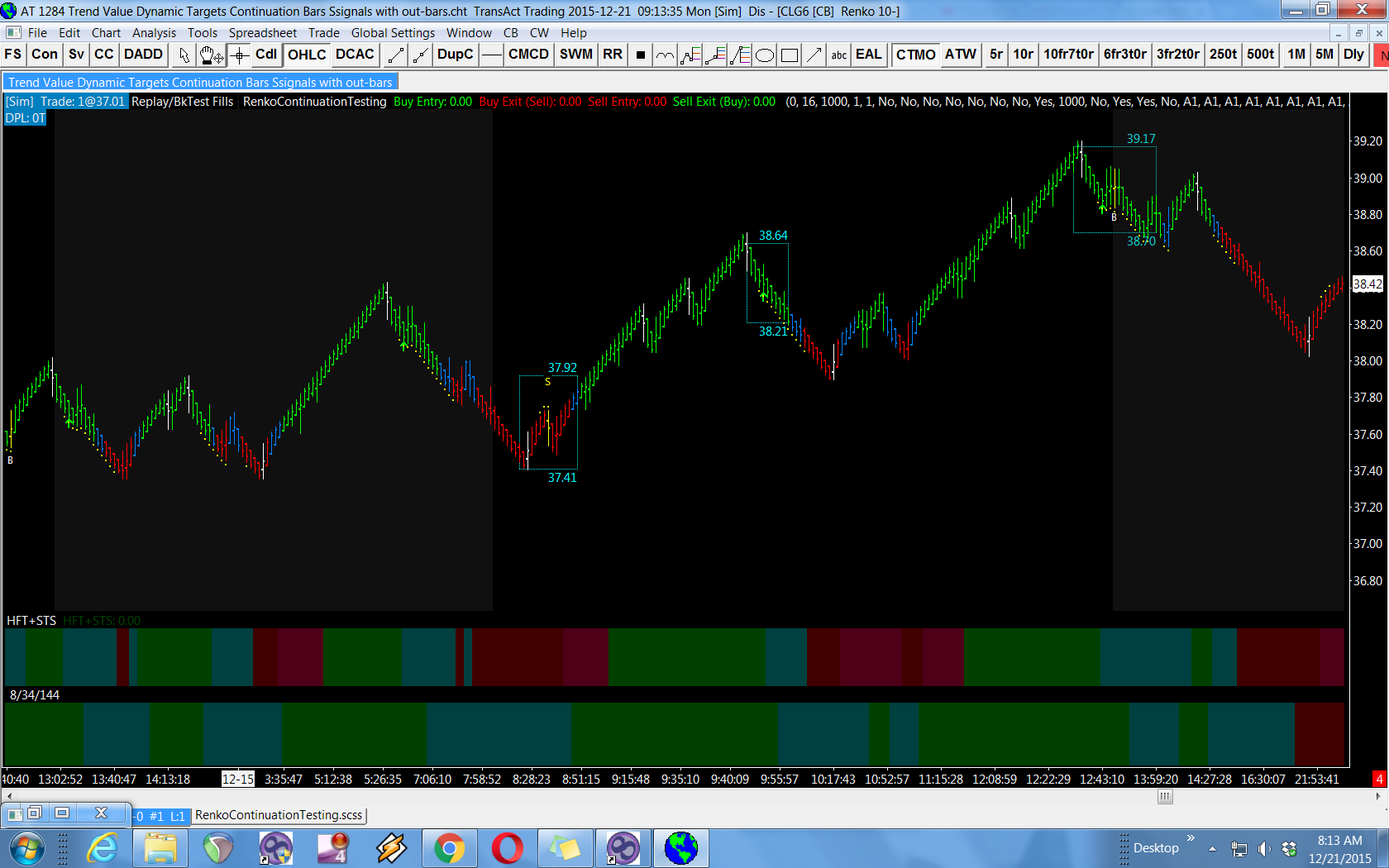Expand the Desktop toolbar chevron
The height and width of the screenshot is (868, 1389).
coord(1191,838)
